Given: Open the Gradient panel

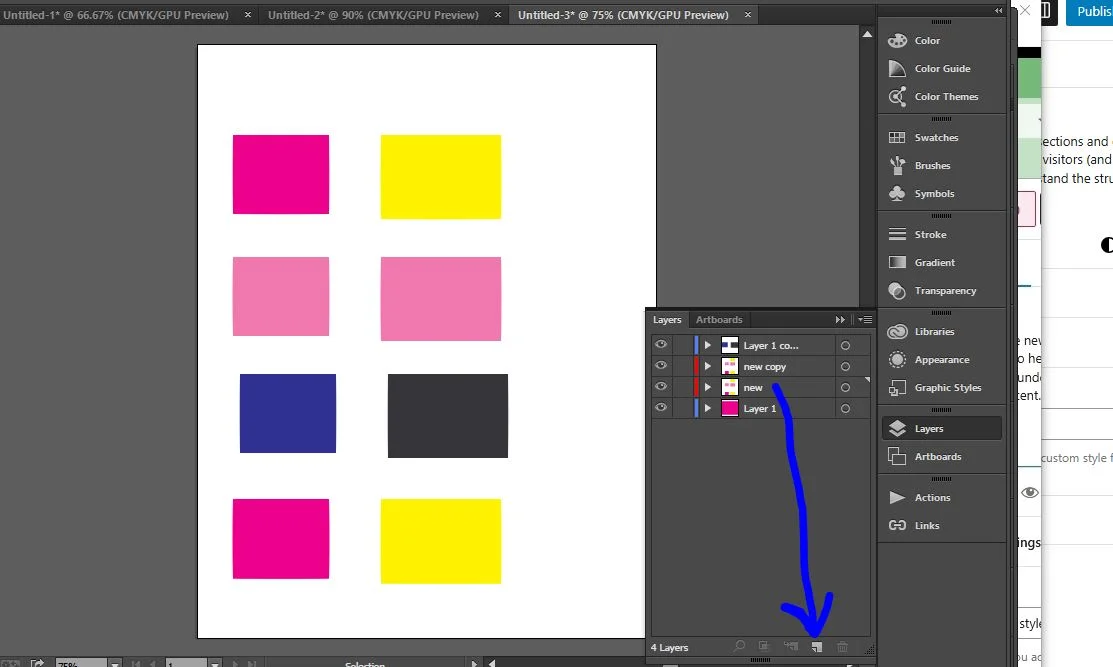Looking at the screenshot, I should point(934,263).
